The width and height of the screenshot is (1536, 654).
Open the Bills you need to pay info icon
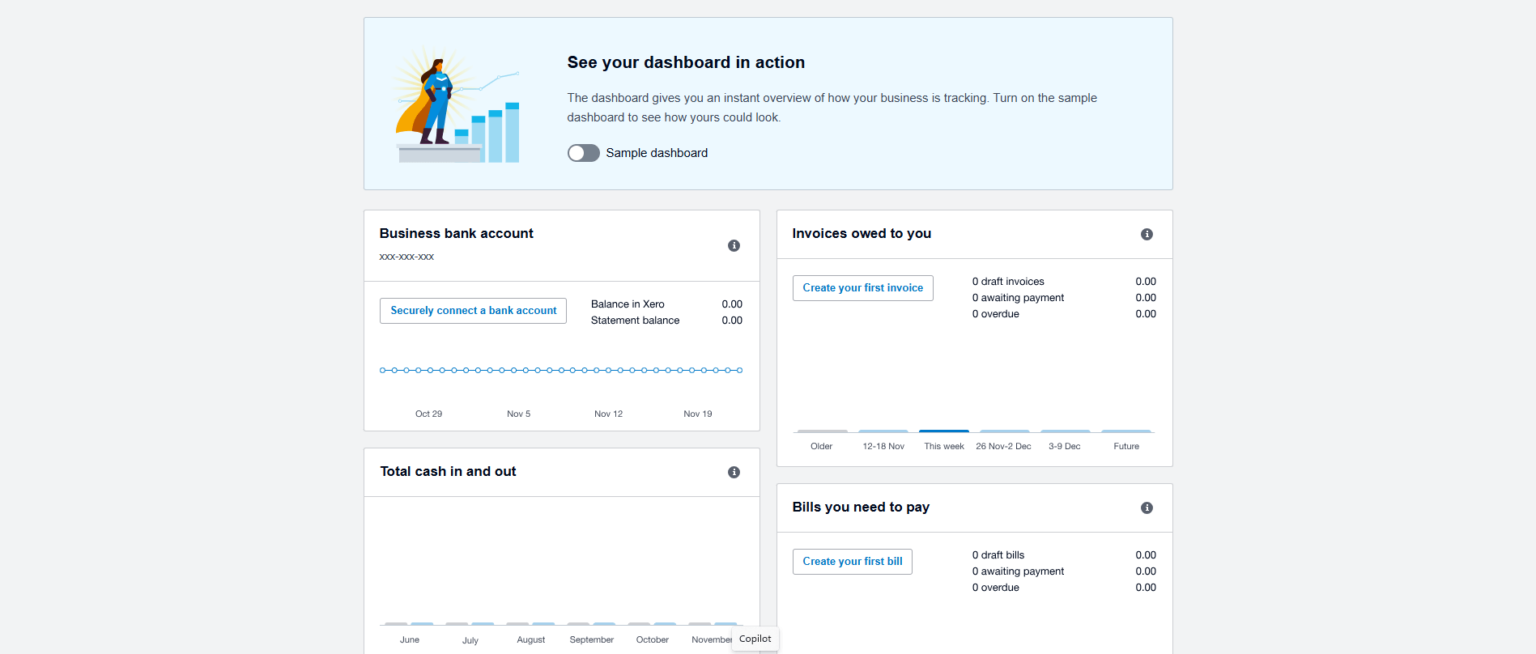tap(1146, 507)
